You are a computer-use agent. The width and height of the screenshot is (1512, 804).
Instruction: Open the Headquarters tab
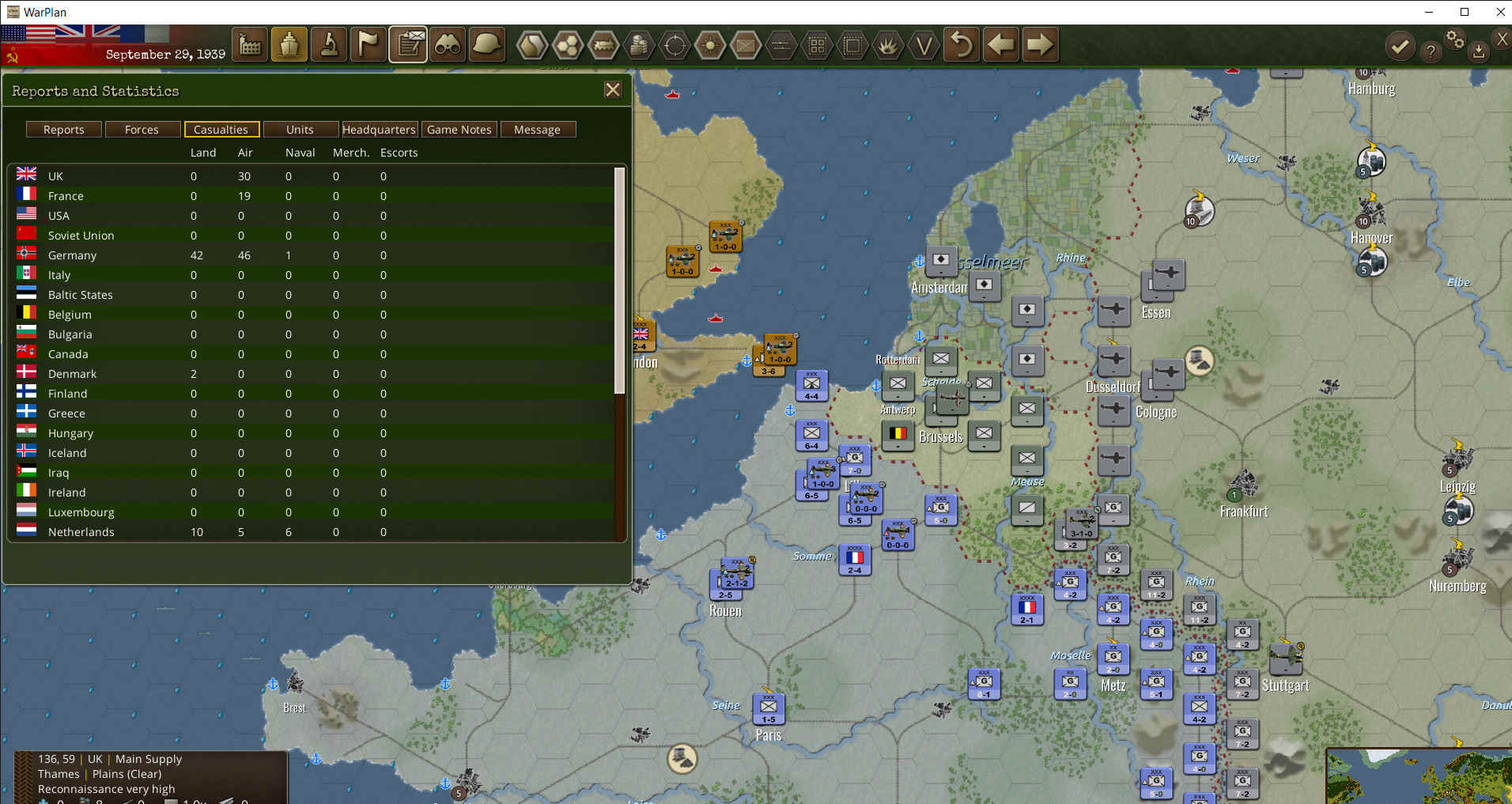pyautogui.click(x=379, y=130)
